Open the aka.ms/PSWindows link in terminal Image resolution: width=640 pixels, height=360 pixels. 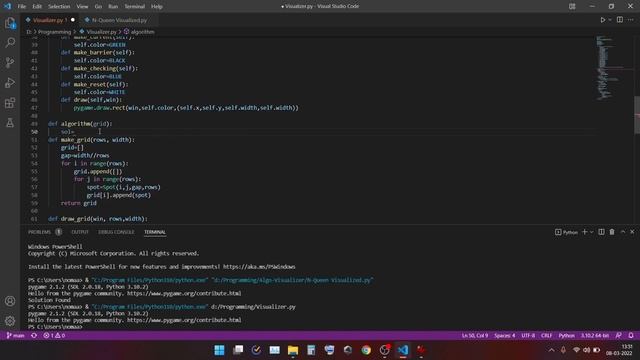[x=259, y=267]
